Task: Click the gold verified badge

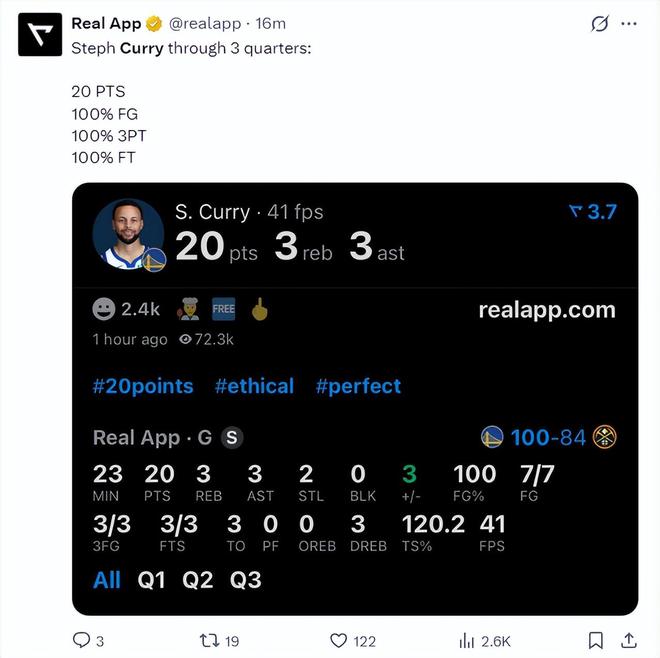Action: (x=154, y=24)
